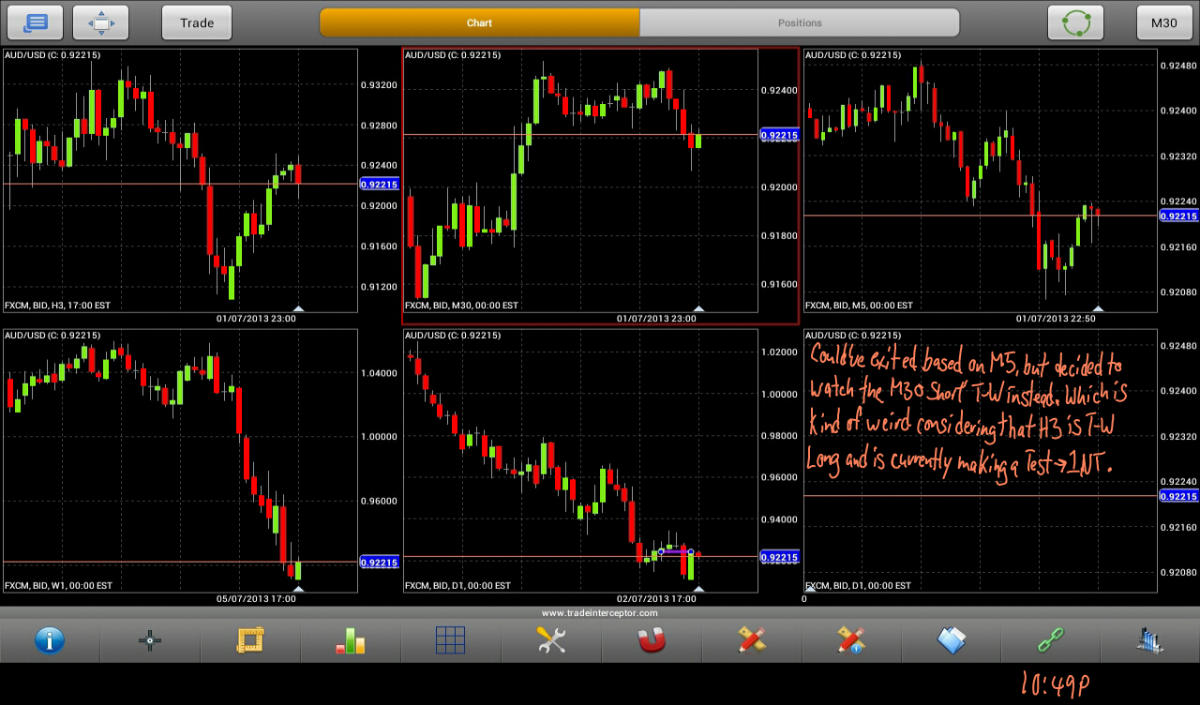The width and height of the screenshot is (1200, 705).
Task: Click the 1.04000 price axis label
Action: coord(379,373)
